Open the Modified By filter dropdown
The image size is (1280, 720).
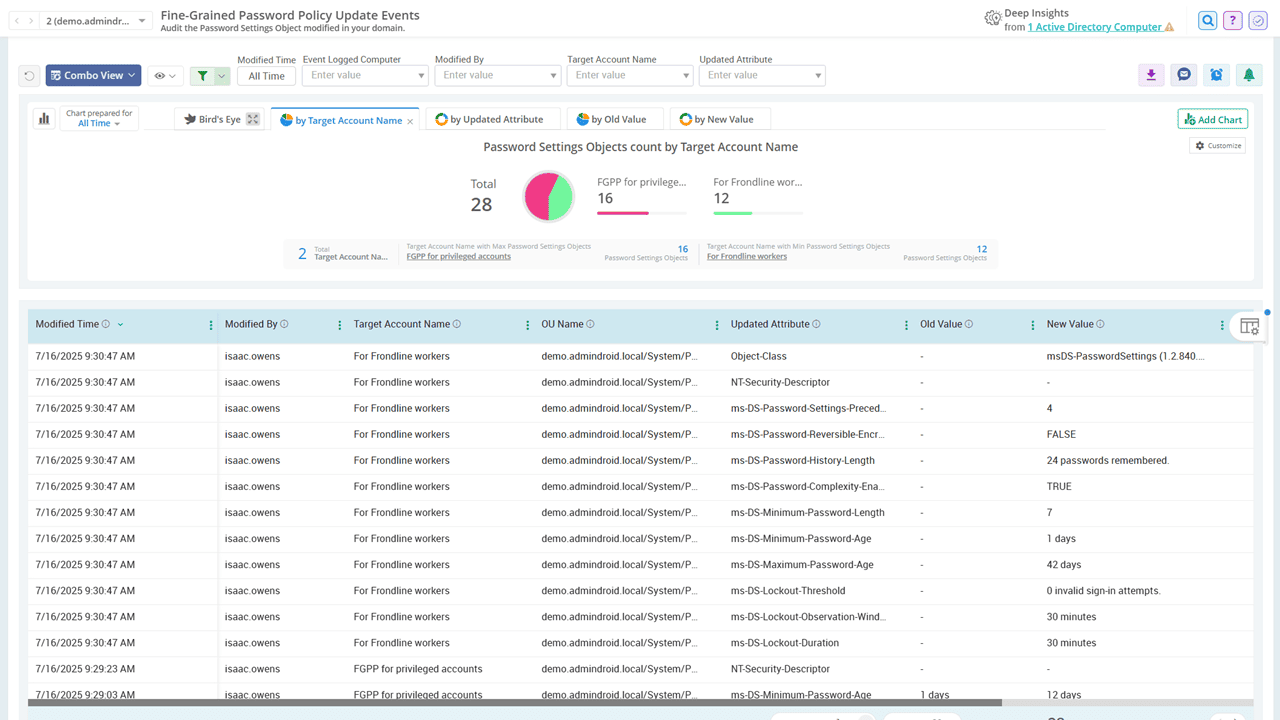tap(497, 76)
